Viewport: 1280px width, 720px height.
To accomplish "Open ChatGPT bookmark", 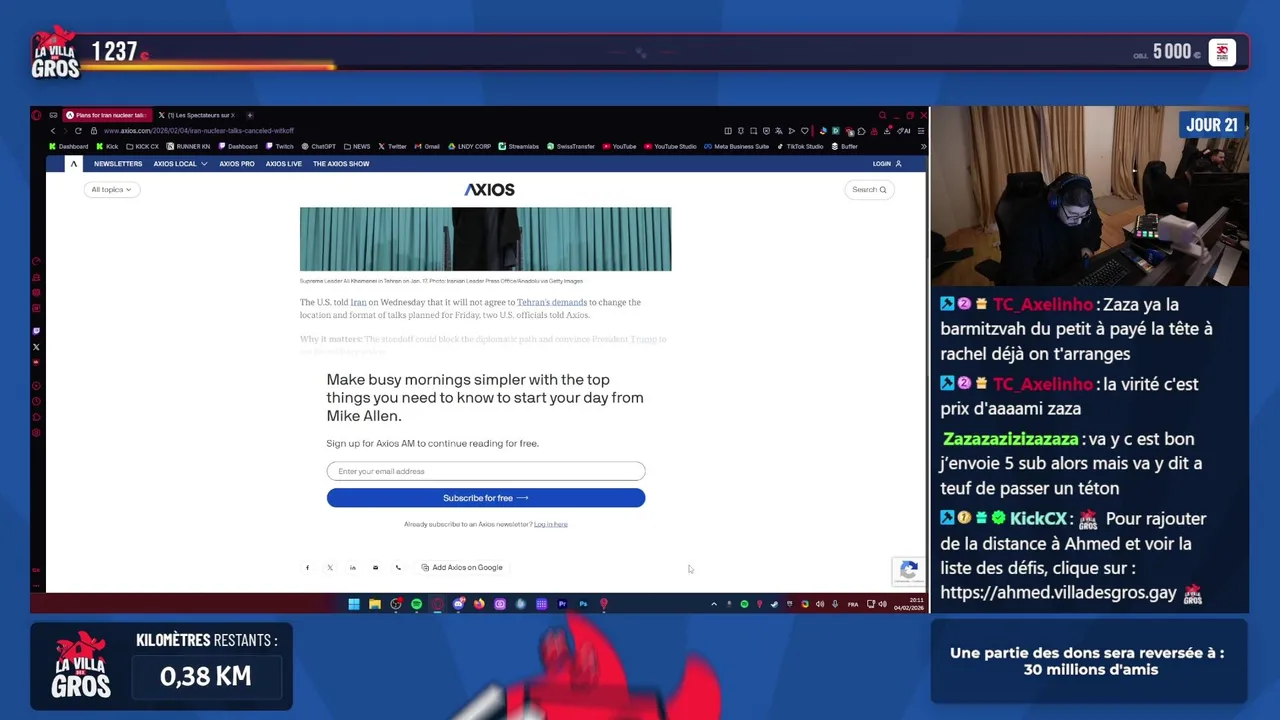I will [x=317, y=146].
